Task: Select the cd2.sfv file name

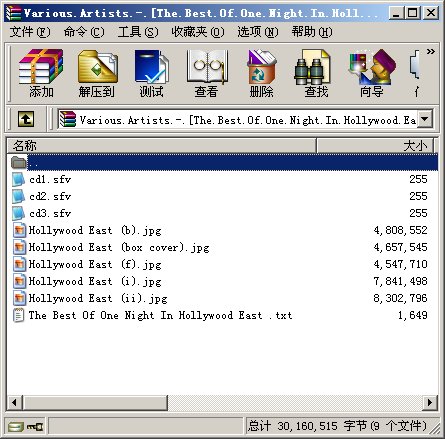Action: pyautogui.click(x=50, y=196)
